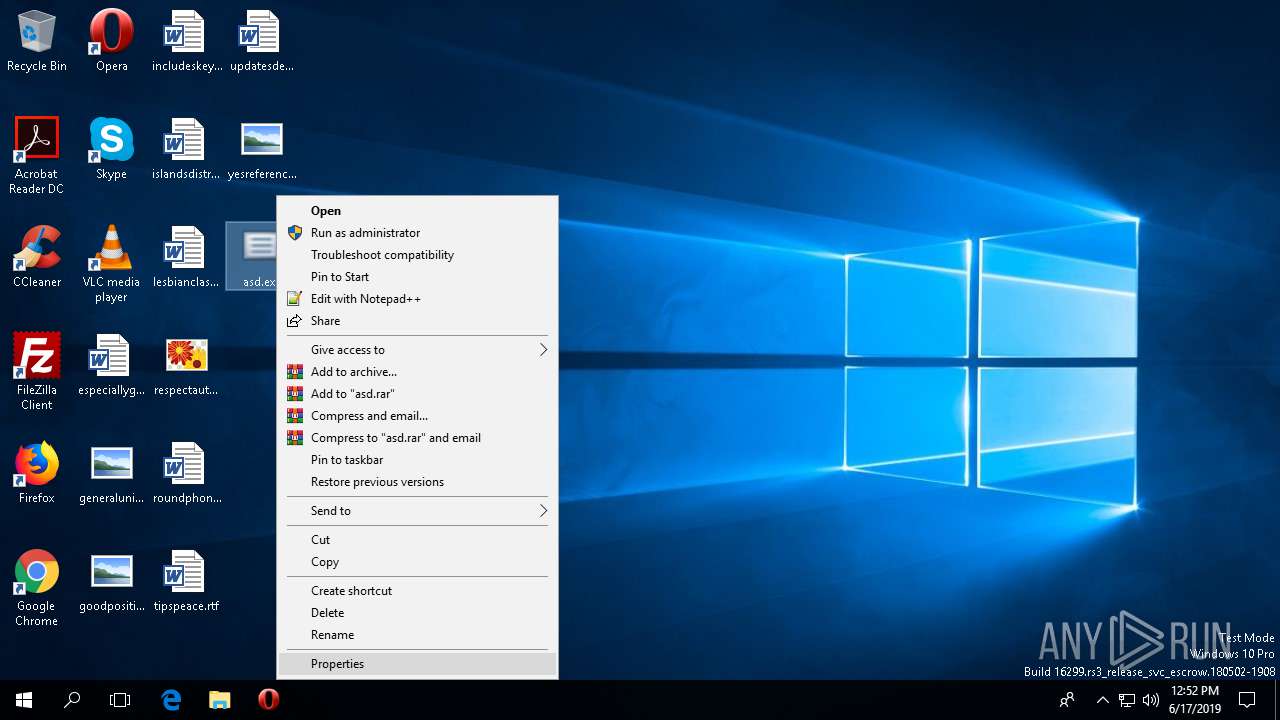Choose Cut in the context menu
The height and width of the screenshot is (720, 1280).
417,540
